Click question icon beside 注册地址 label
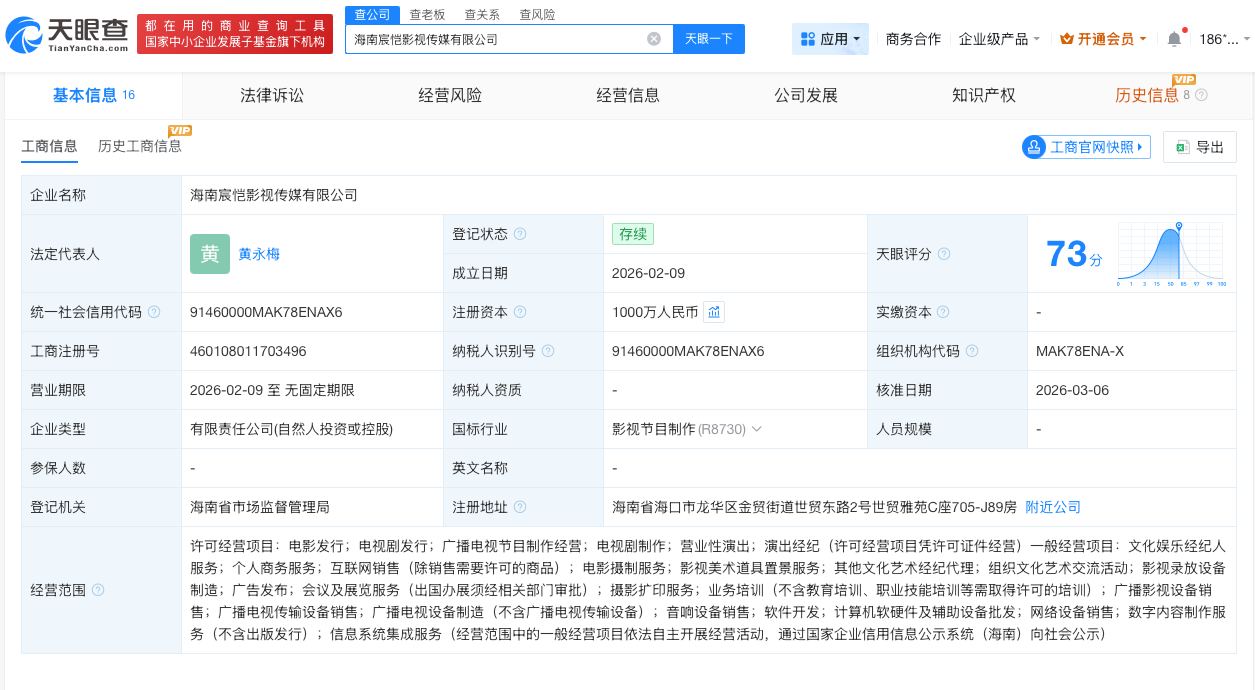The width and height of the screenshot is (1255, 690). (521, 507)
